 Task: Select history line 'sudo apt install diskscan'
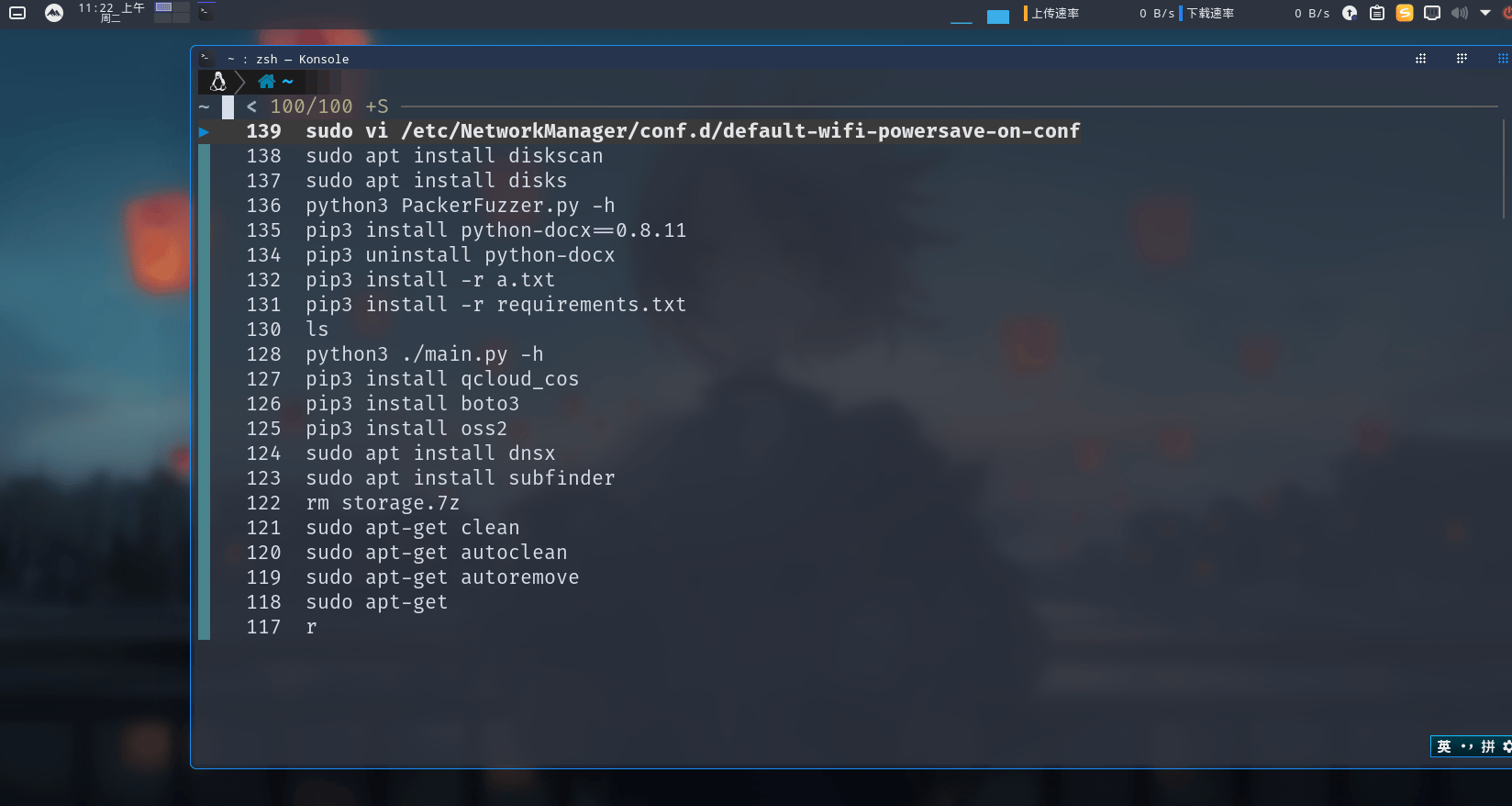425,156
